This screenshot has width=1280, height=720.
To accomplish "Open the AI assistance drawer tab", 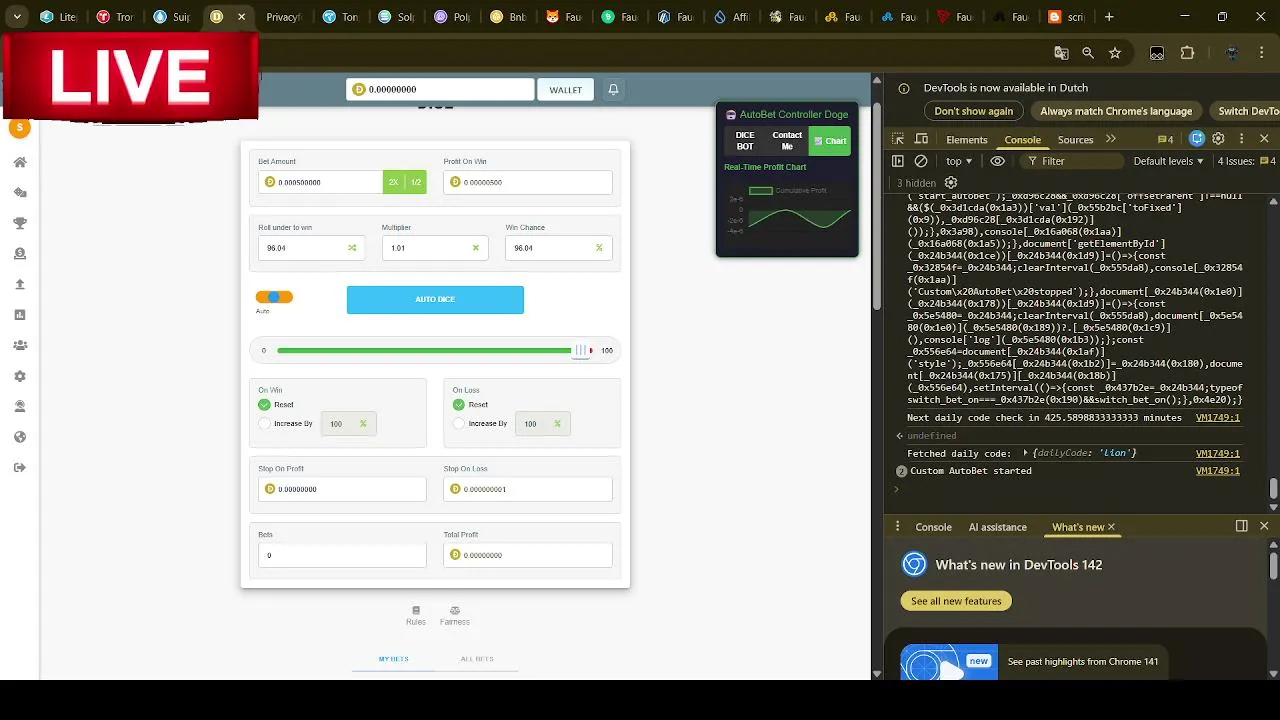I will point(997,527).
